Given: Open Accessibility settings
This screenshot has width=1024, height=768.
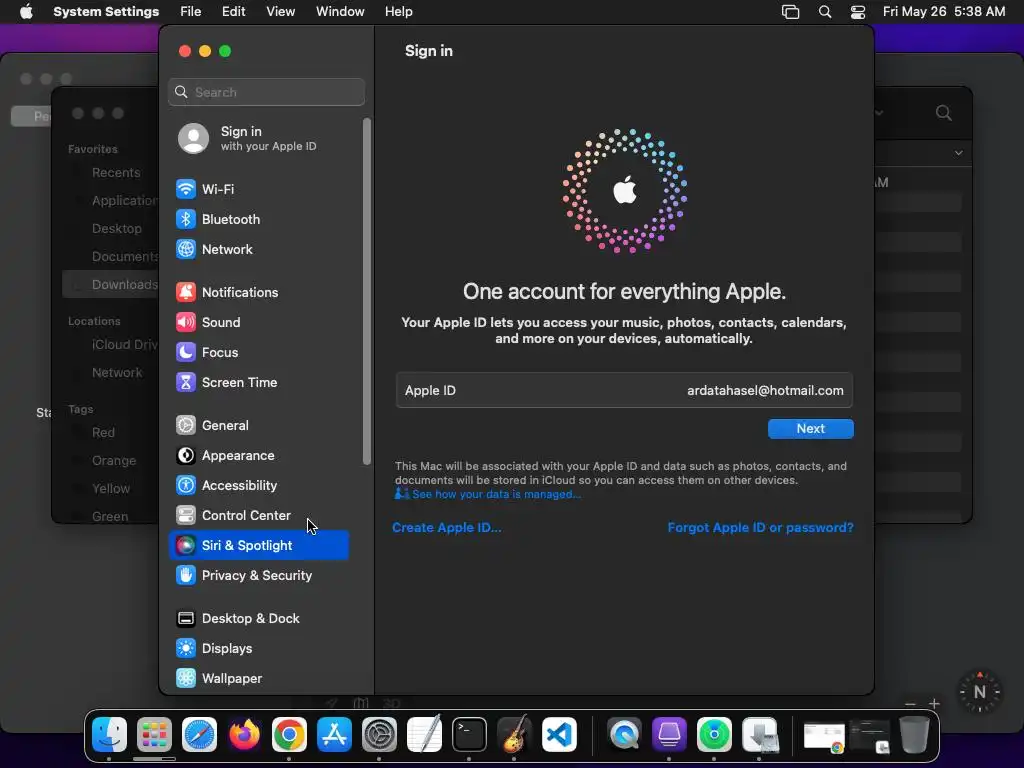Looking at the screenshot, I should tap(259, 486).
